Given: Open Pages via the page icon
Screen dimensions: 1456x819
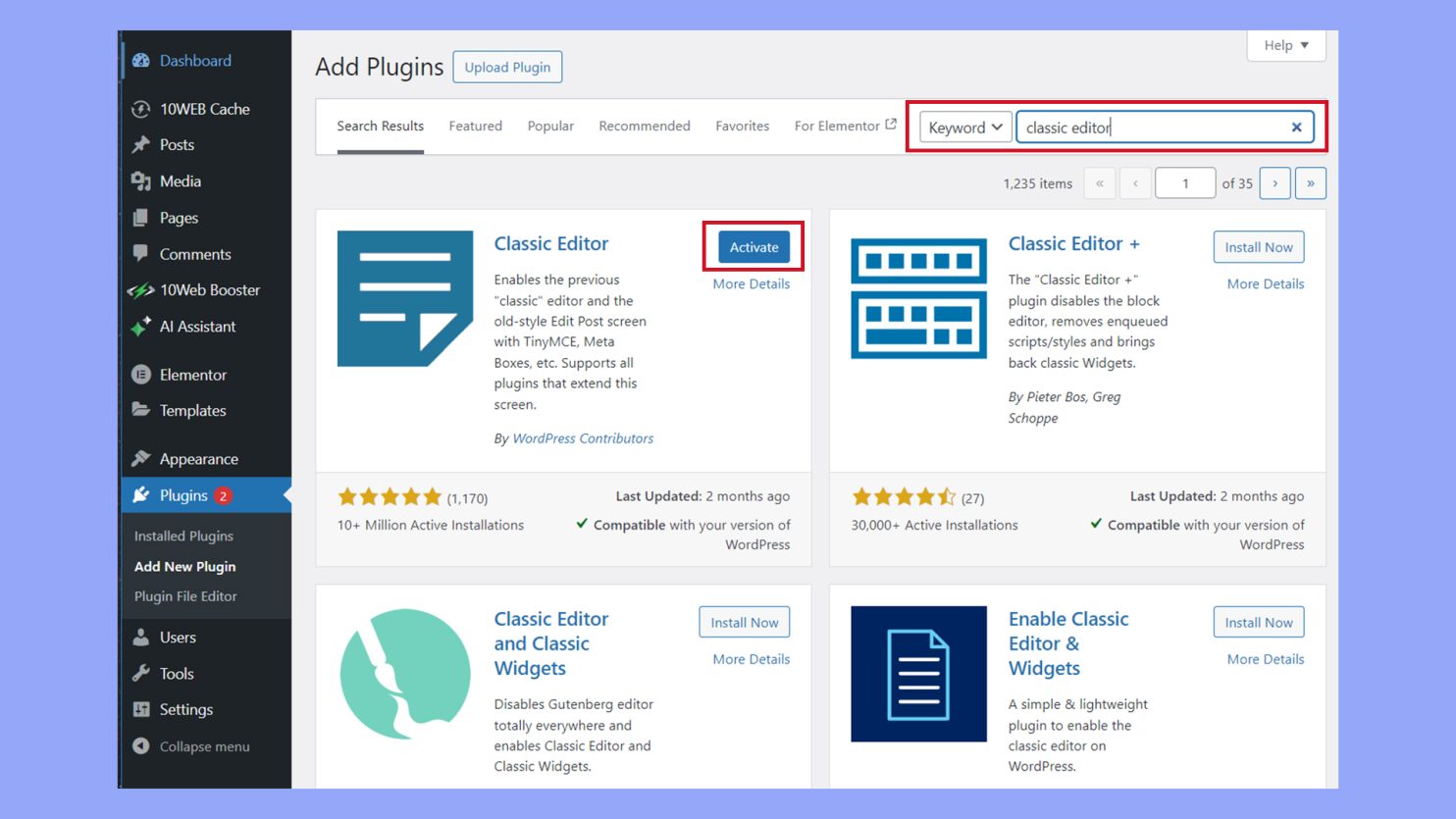Looking at the screenshot, I should [141, 217].
